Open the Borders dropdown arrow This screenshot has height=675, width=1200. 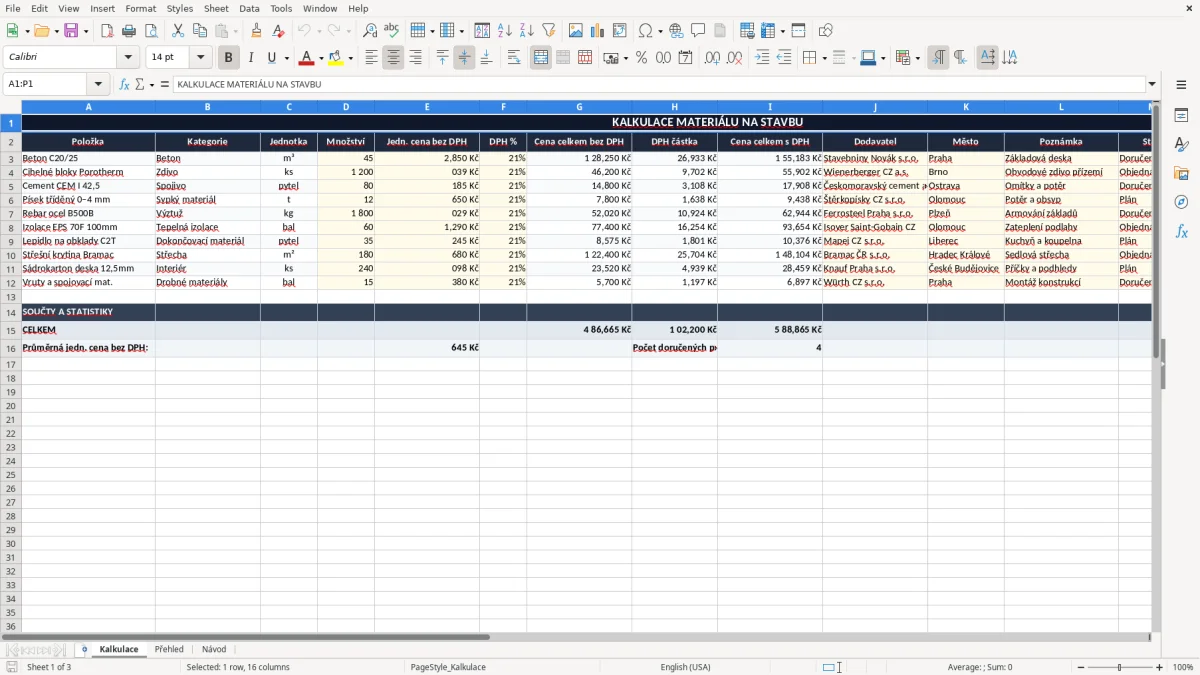coord(823,58)
